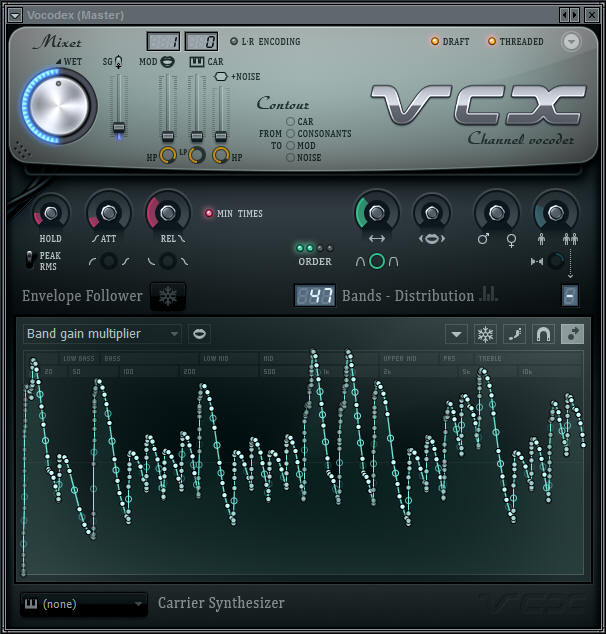Click the plugin menu arrow in title bar

[x=14, y=14]
